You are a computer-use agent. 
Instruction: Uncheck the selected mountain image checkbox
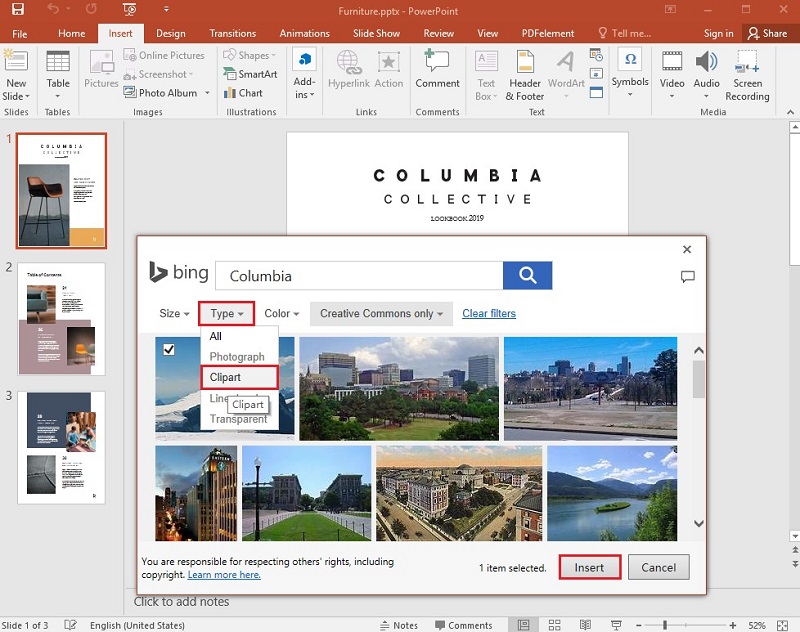click(x=170, y=349)
